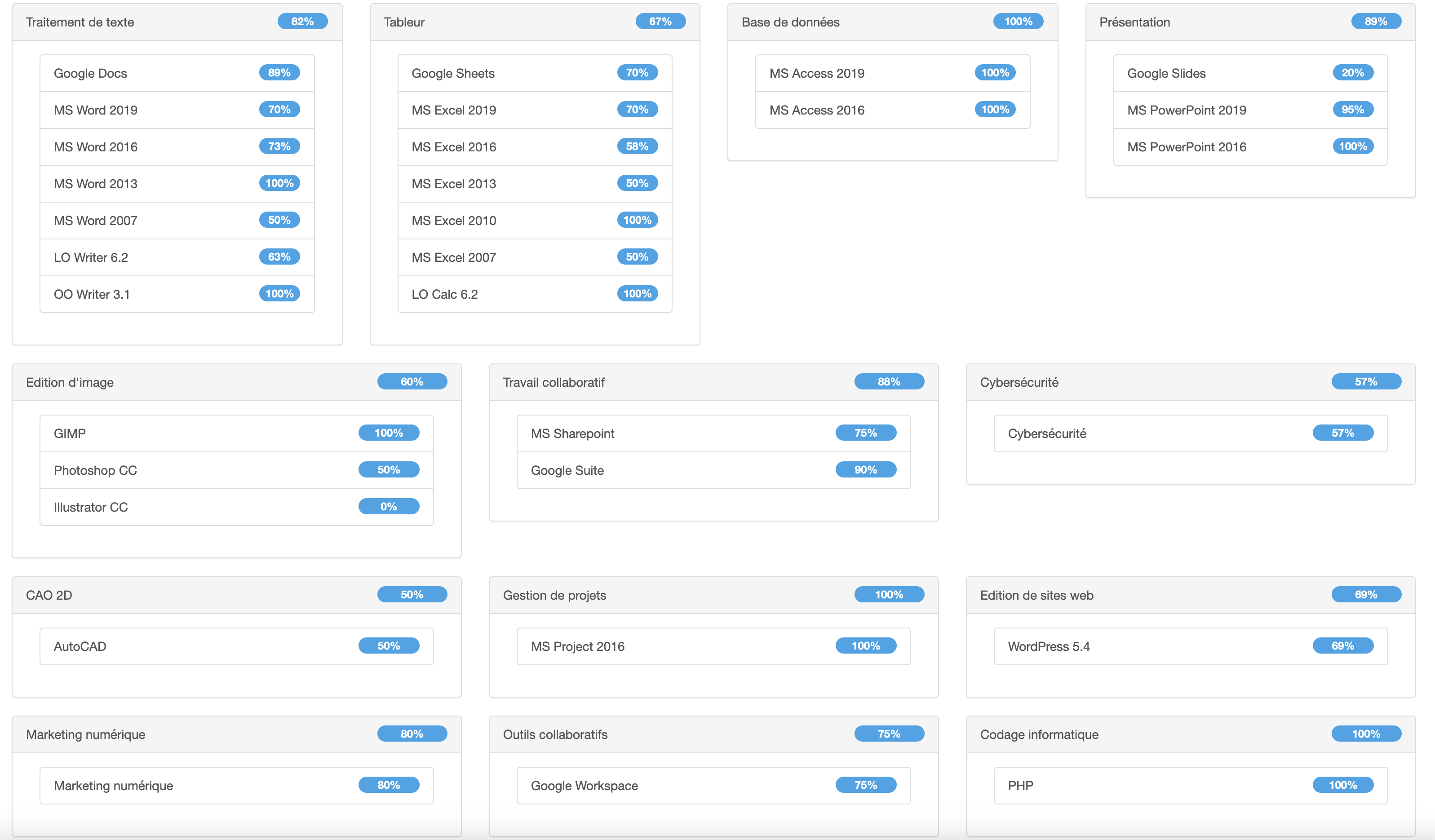Click the 82% badge for Traitement de texte
The height and width of the screenshot is (840, 1435).
tap(302, 22)
